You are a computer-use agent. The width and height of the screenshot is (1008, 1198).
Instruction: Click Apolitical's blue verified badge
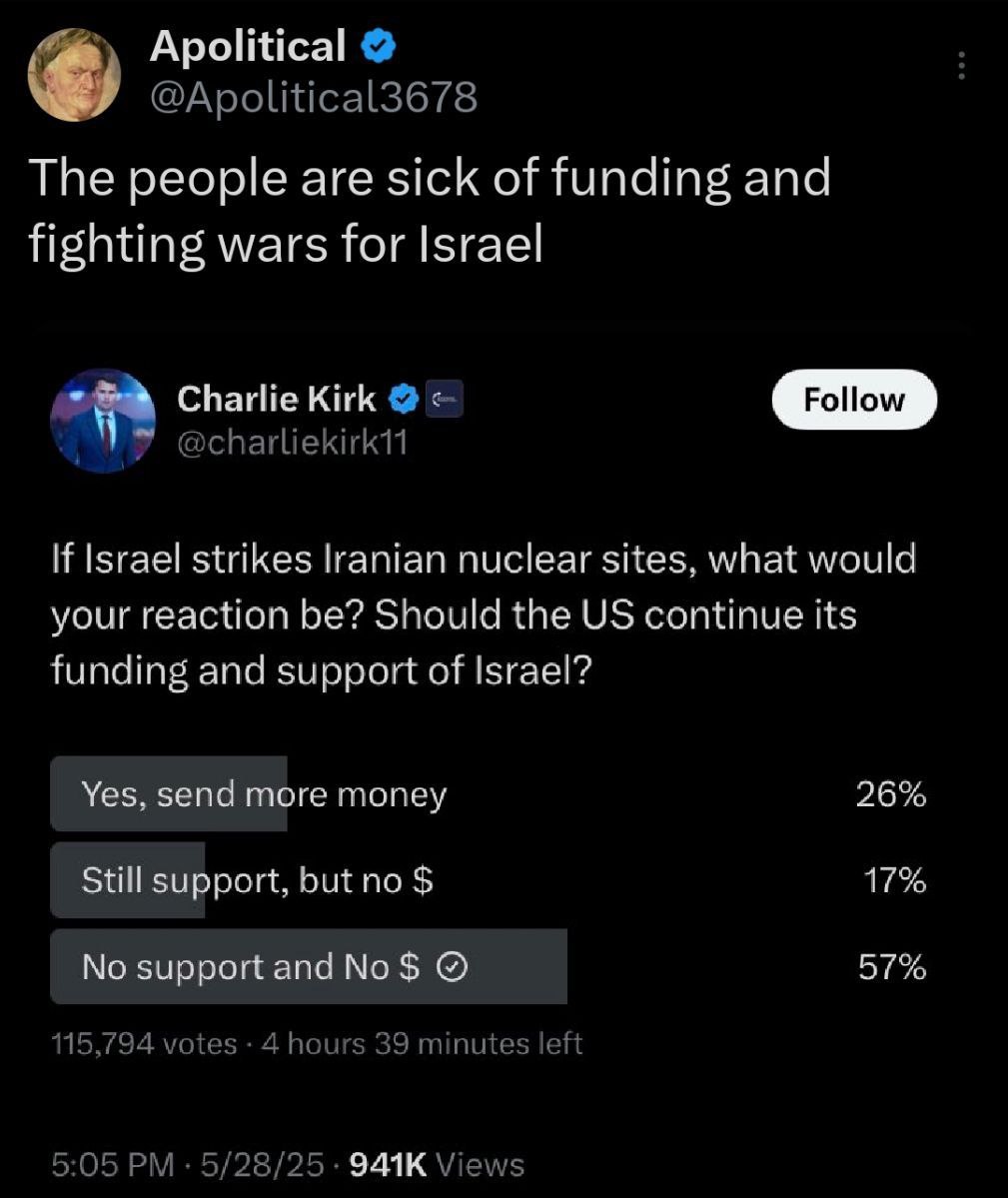(x=378, y=47)
